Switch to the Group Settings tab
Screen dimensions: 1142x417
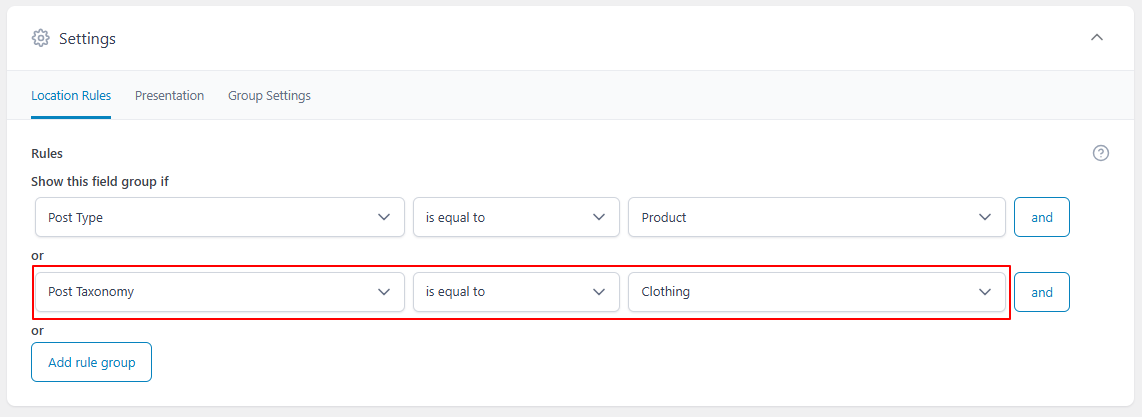point(269,96)
